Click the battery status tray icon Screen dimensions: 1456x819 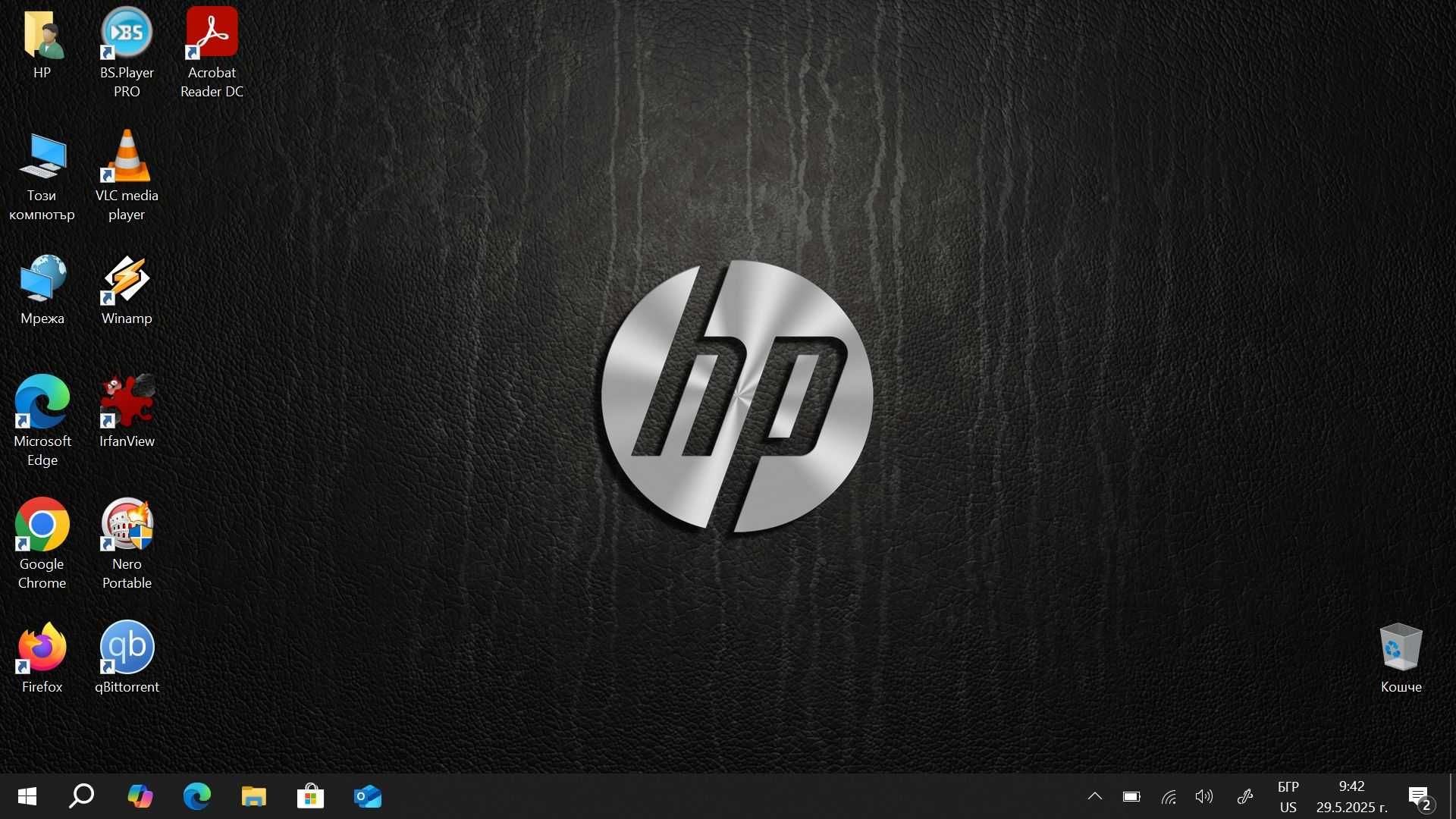pyautogui.click(x=1131, y=796)
